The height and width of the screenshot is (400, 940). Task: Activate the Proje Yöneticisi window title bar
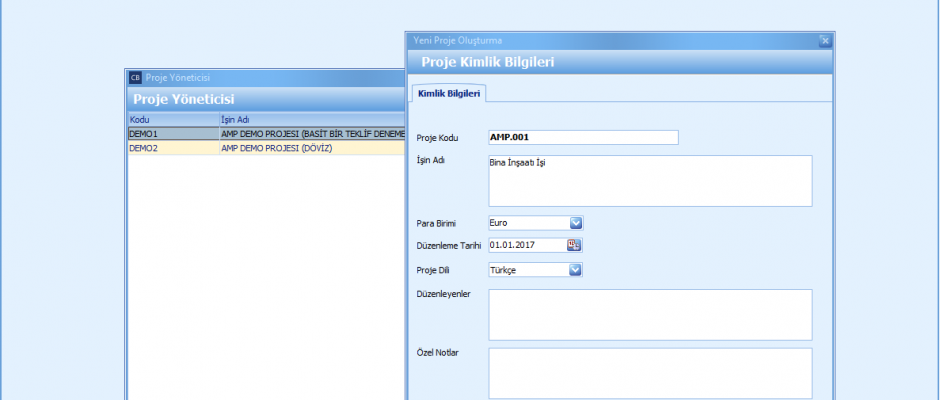260,77
